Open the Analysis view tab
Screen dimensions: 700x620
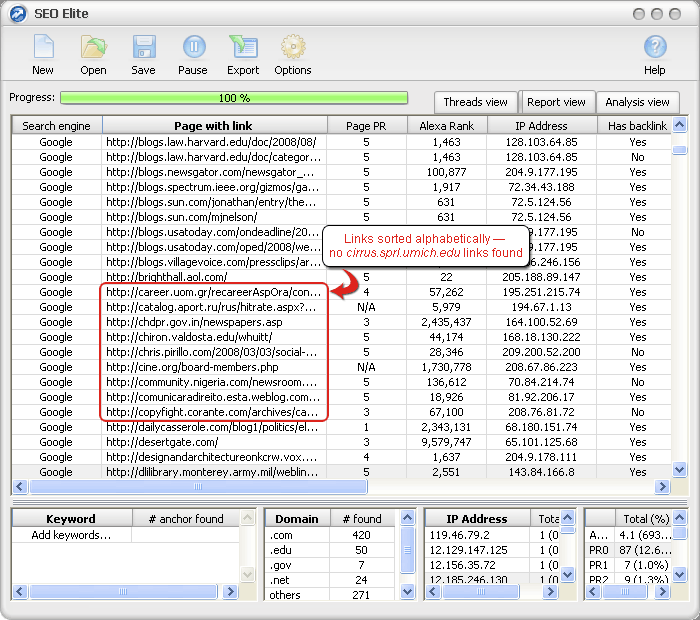[637, 102]
